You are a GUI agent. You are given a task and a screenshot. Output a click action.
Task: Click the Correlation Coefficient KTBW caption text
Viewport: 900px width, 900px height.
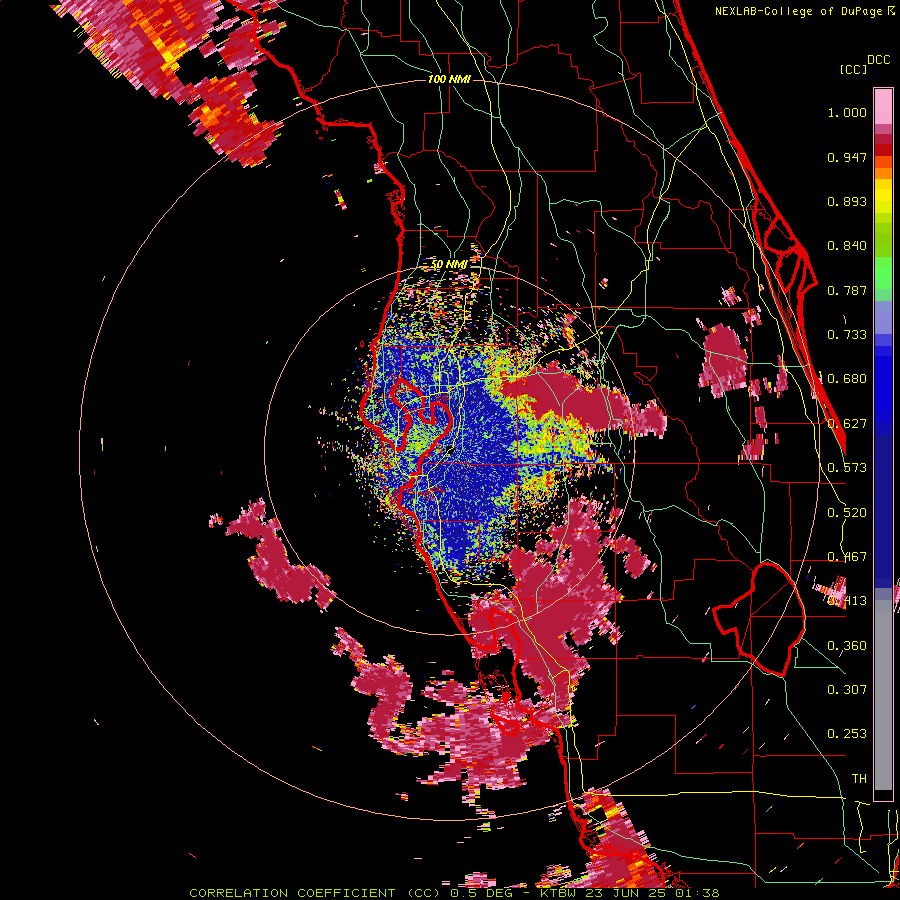pos(454,893)
